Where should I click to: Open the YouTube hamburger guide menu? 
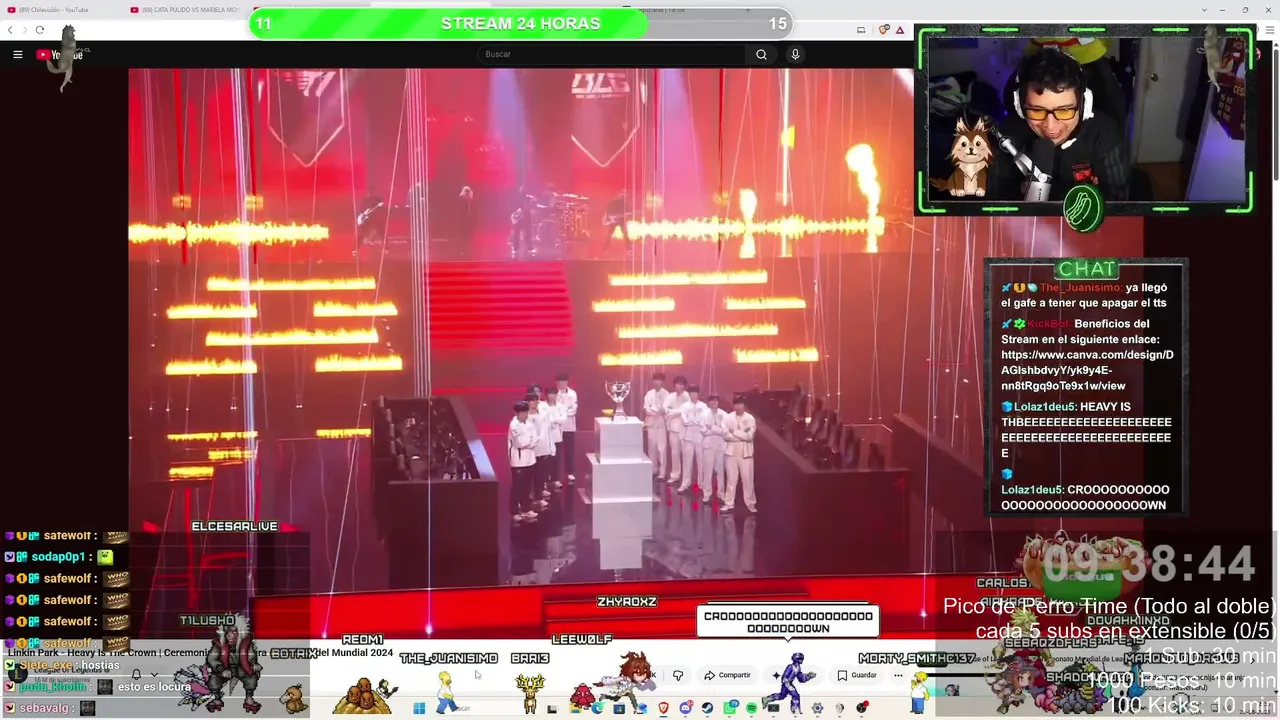pyautogui.click(x=17, y=54)
